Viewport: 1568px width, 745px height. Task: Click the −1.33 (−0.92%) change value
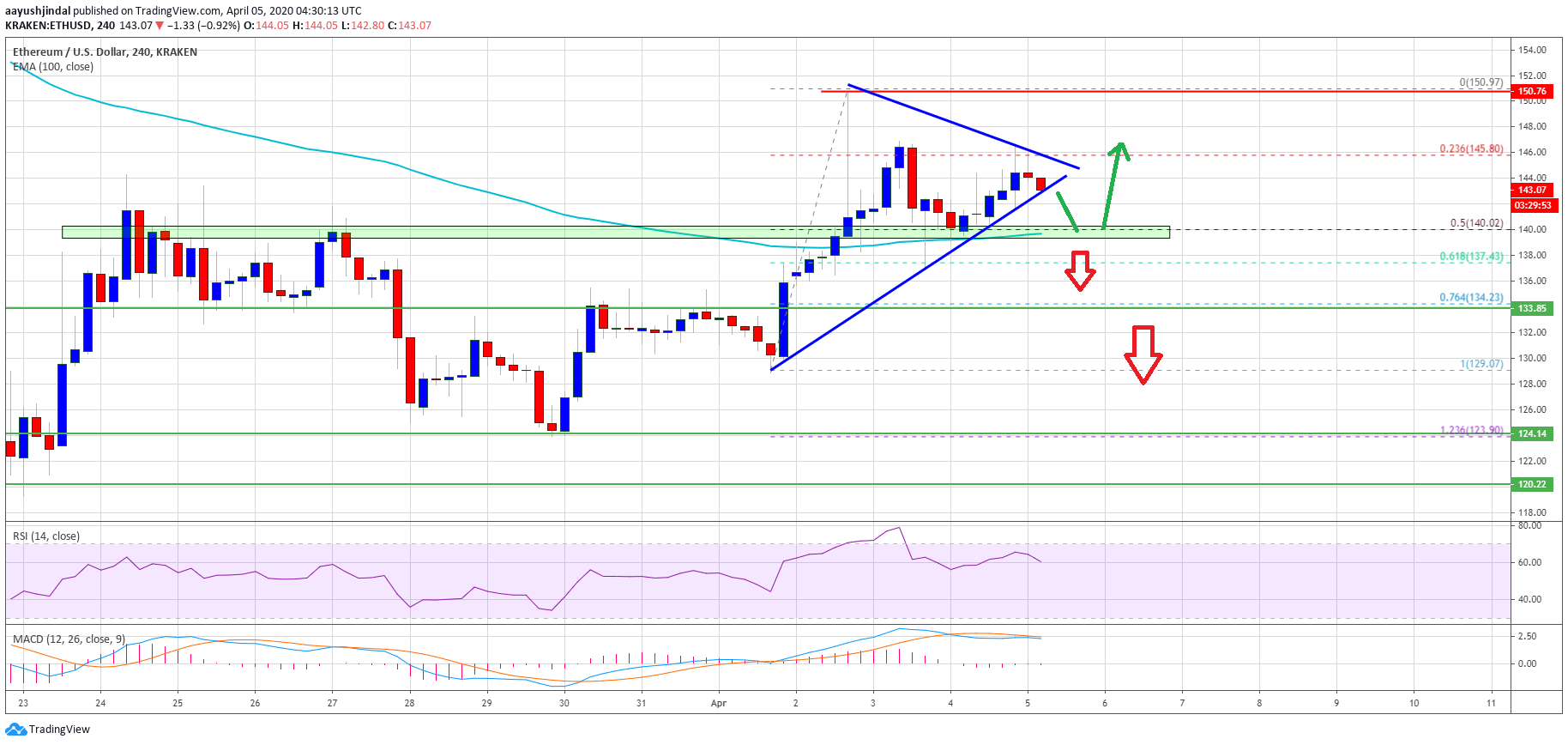[204, 26]
